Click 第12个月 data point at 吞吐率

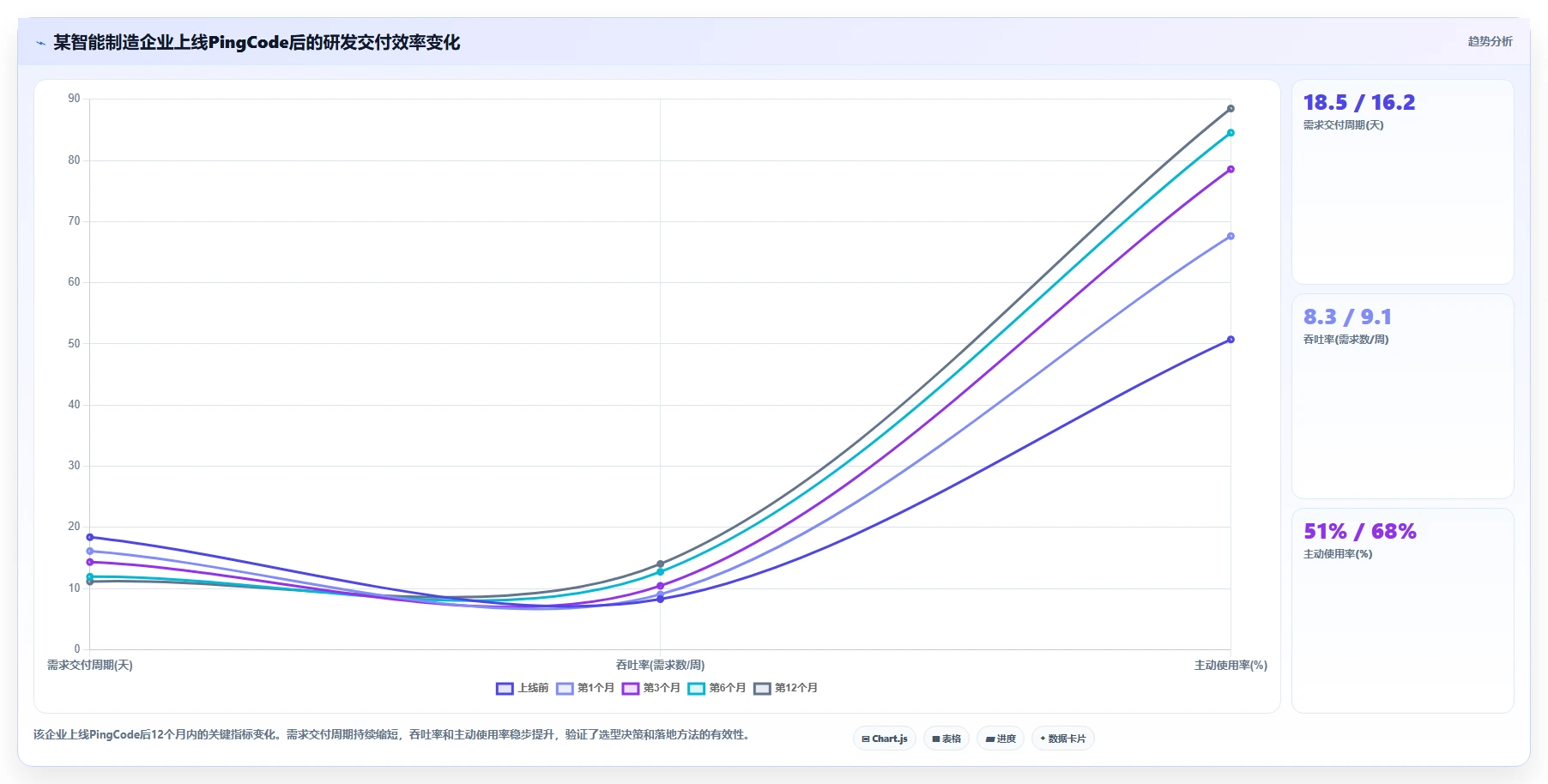[x=660, y=564]
